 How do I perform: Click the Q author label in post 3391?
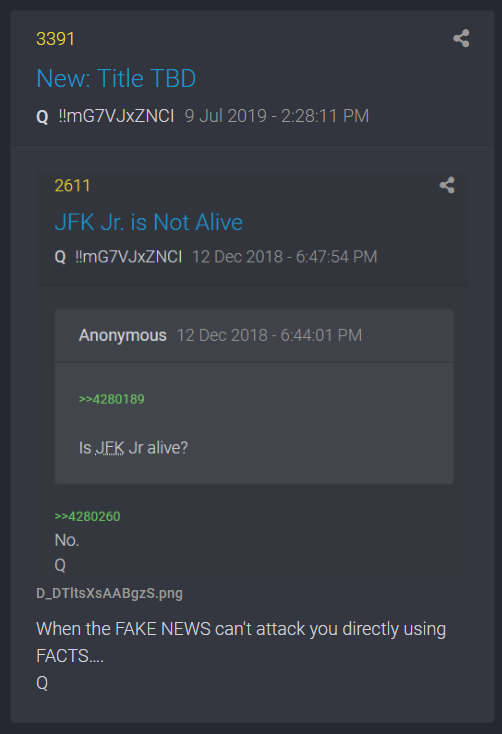coord(42,117)
